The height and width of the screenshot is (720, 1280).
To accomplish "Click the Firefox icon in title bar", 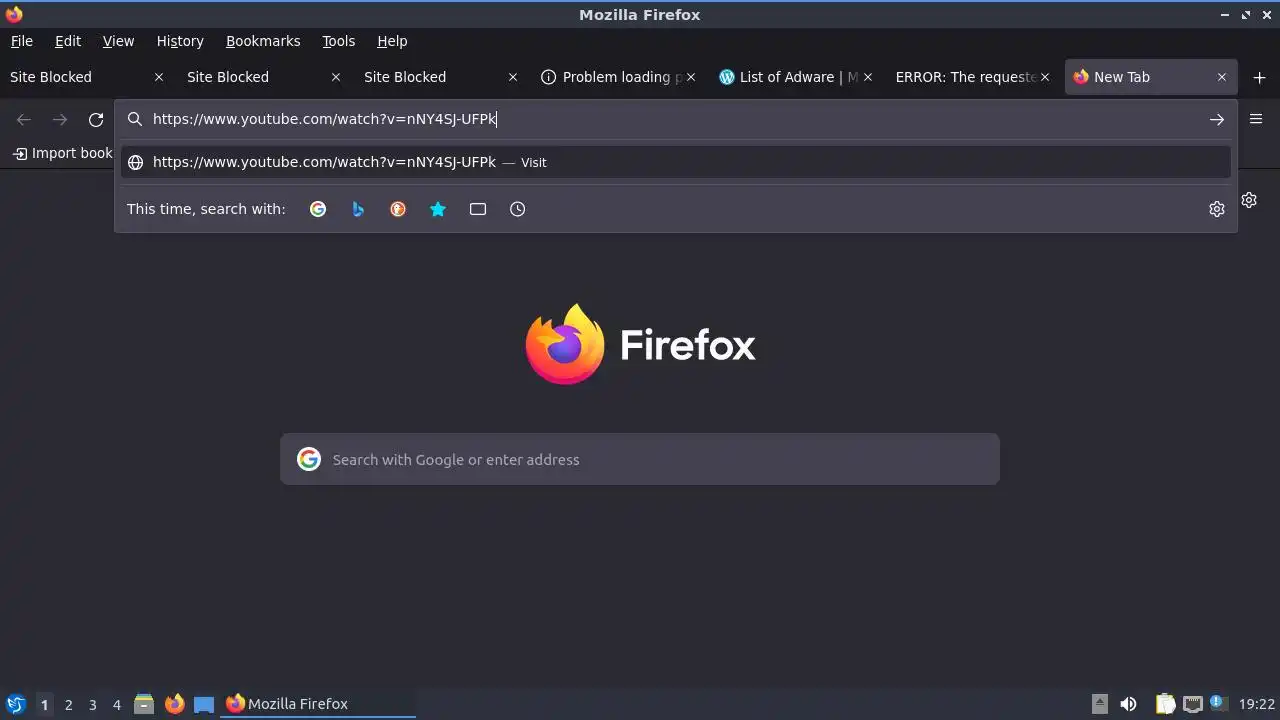I will (14, 14).
